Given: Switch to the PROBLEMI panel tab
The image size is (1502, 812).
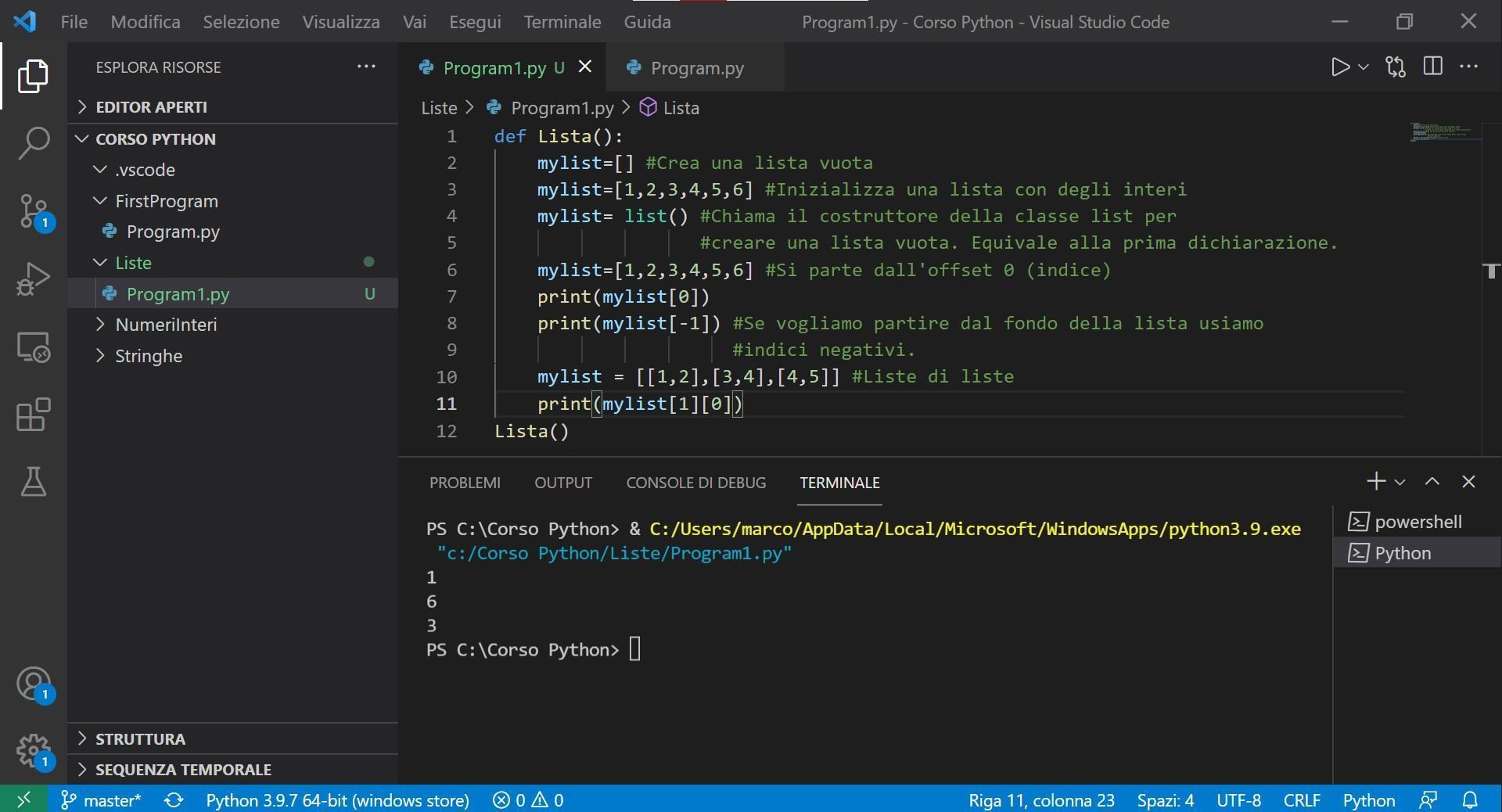Looking at the screenshot, I should 465,483.
